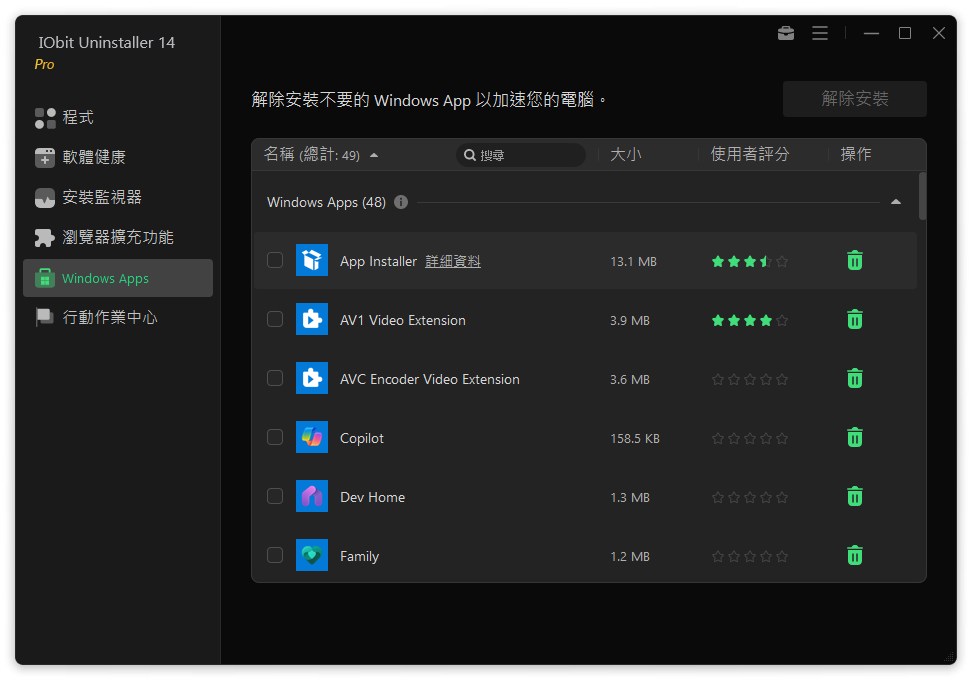
Task: Click the 解除安裝 button
Action: click(854, 99)
